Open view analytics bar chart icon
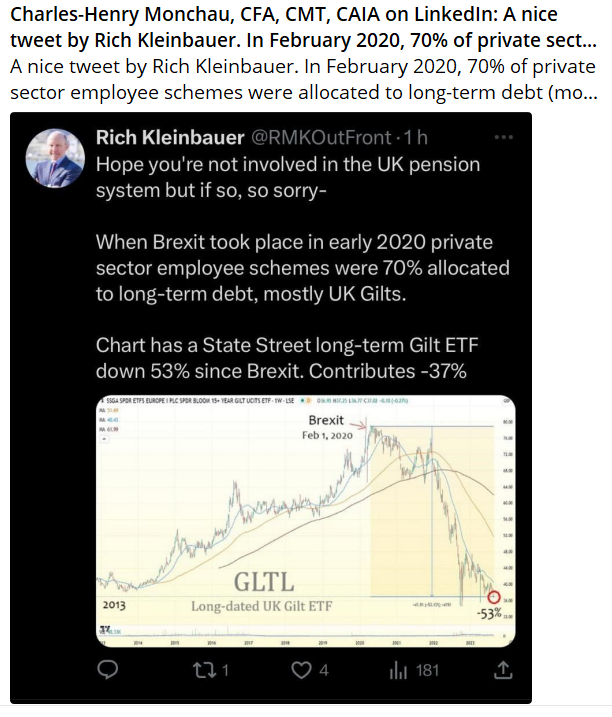This screenshot has width=612, height=717. (x=398, y=669)
